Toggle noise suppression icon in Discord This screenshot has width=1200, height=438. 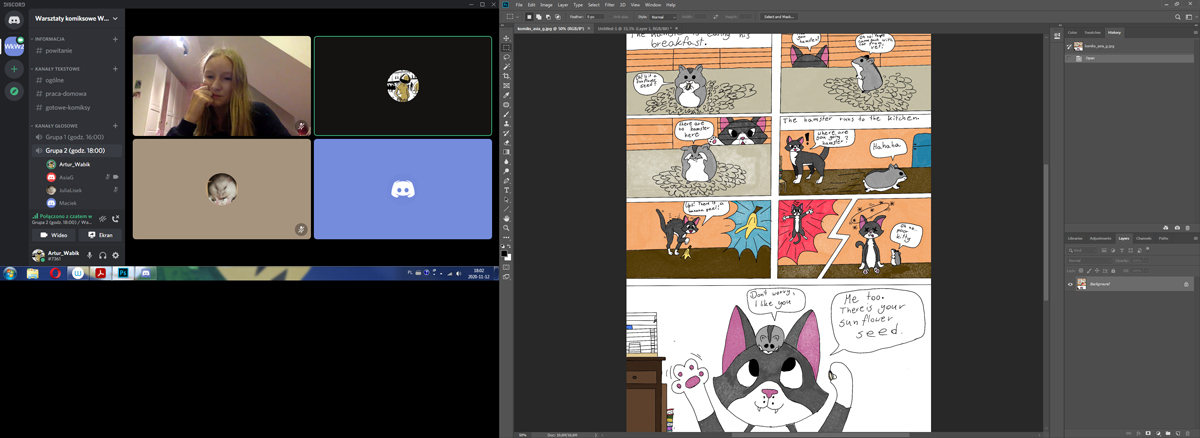[102, 219]
